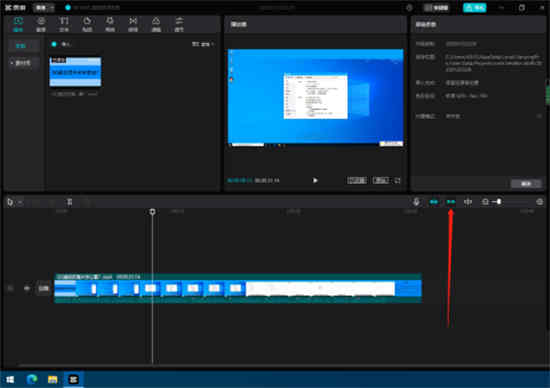Select the Adjustment icon in the top toolbar
Image resolution: width=550 pixels, height=388 pixels.
point(179,24)
